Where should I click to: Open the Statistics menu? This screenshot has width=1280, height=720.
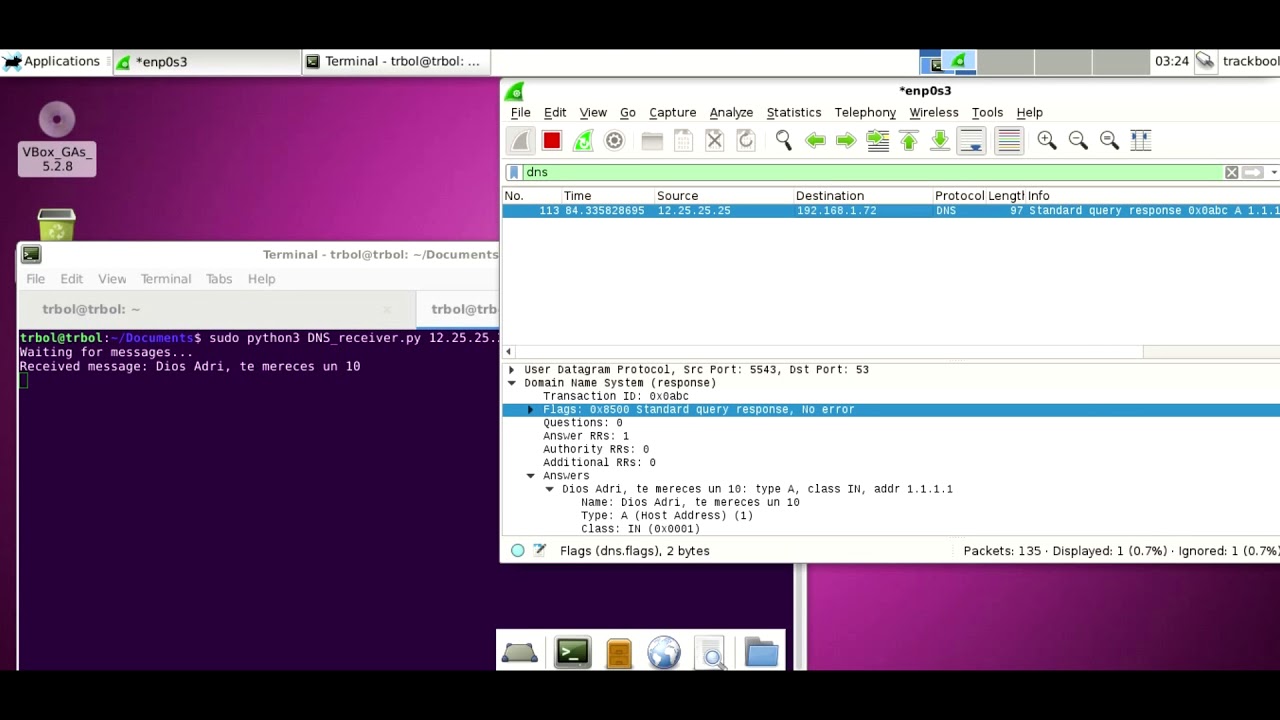794,112
